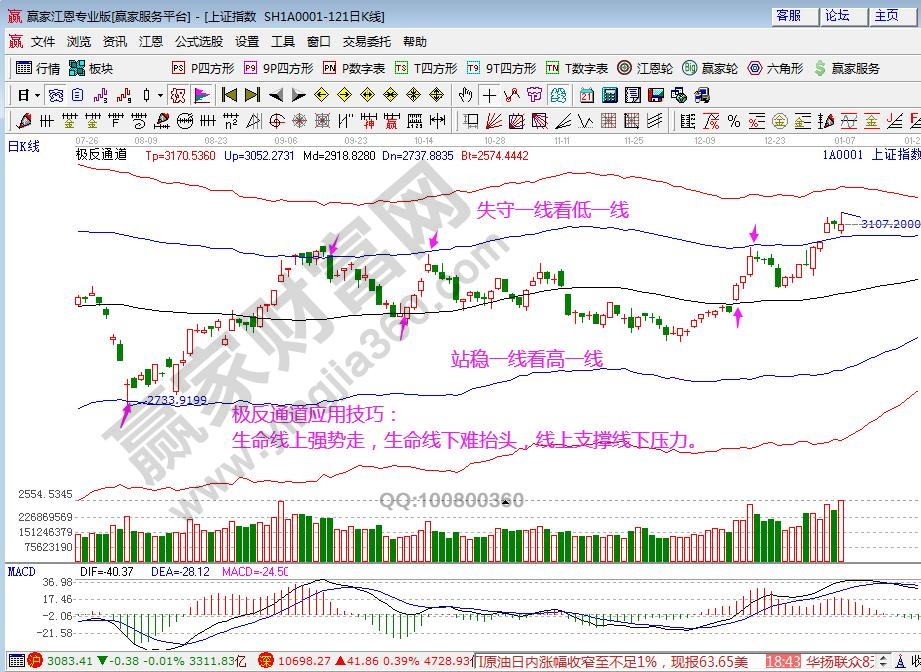Expand the 日 period dropdown arrow
This screenshot has height=672, width=921.
[37, 95]
